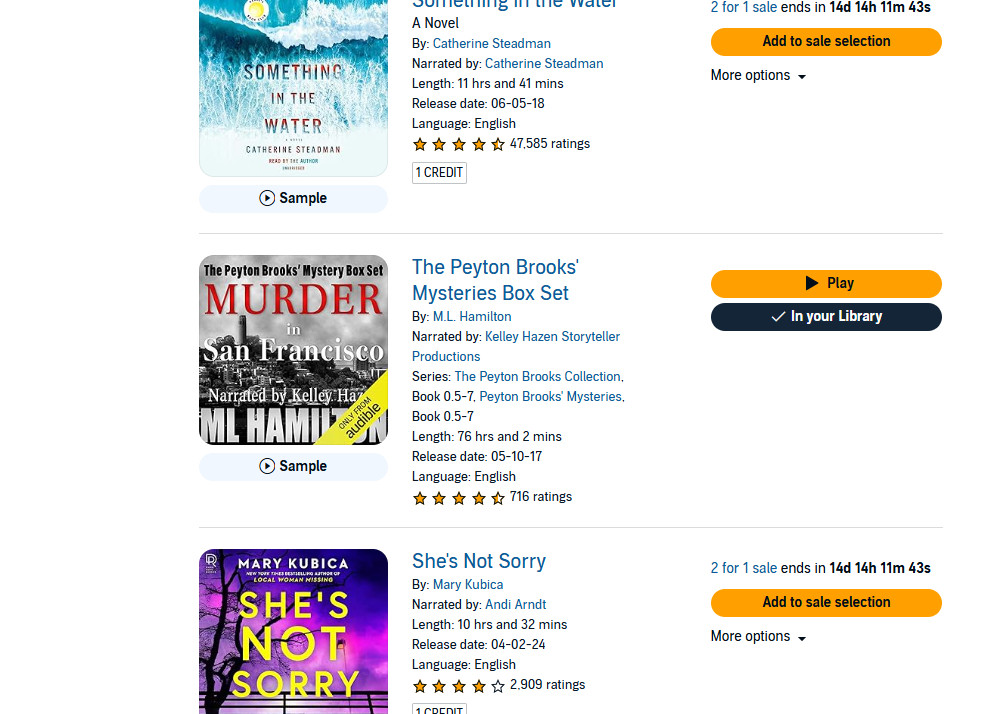Open Something in the Water cover image

pyautogui.click(x=293, y=88)
